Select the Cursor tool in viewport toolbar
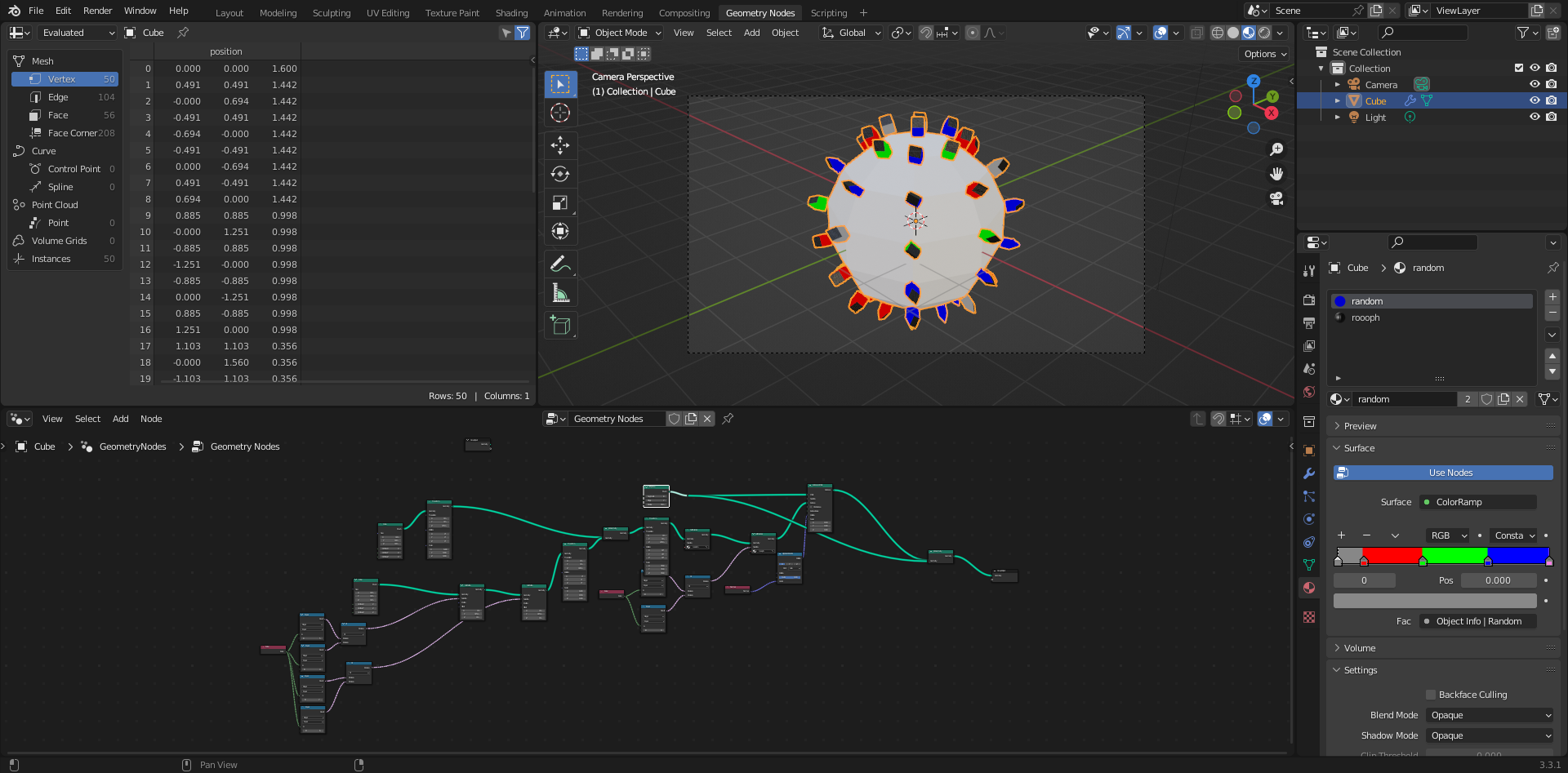The height and width of the screenshot is (773, 1568). (560, 113)
